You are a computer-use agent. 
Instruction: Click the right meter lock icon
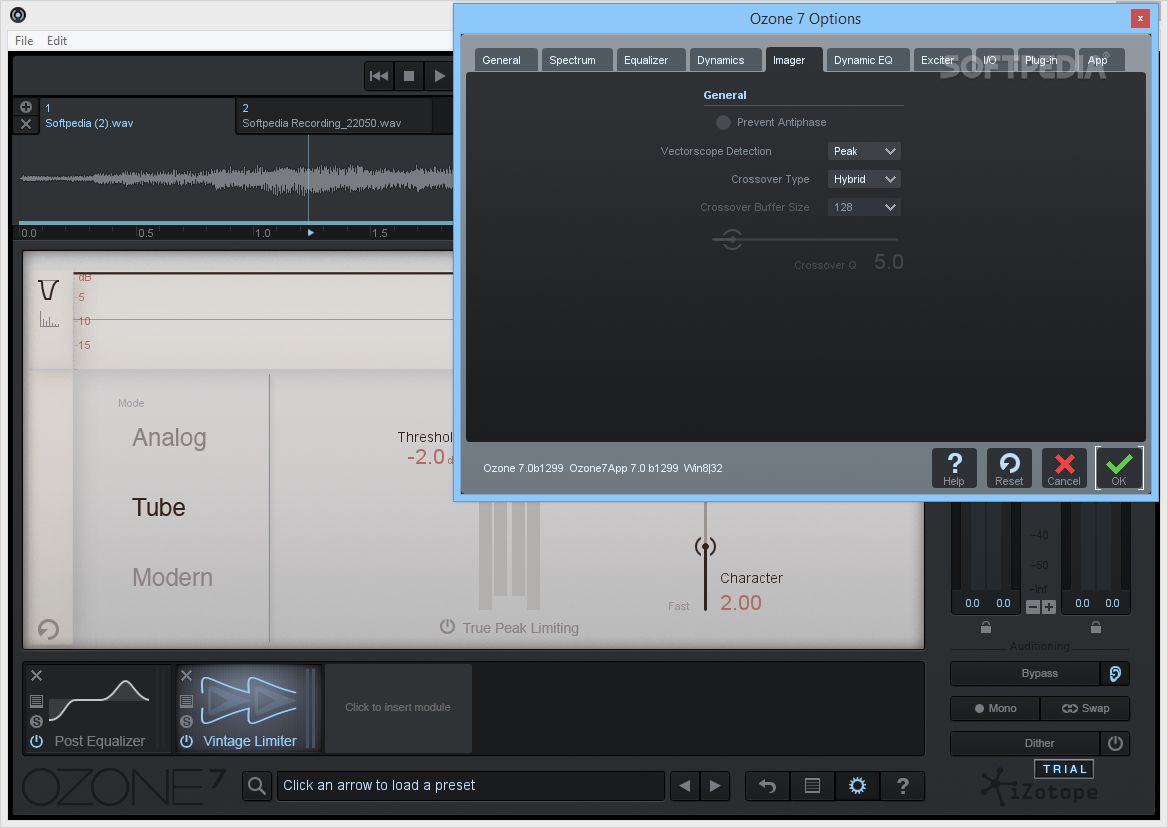(1096, 627)
